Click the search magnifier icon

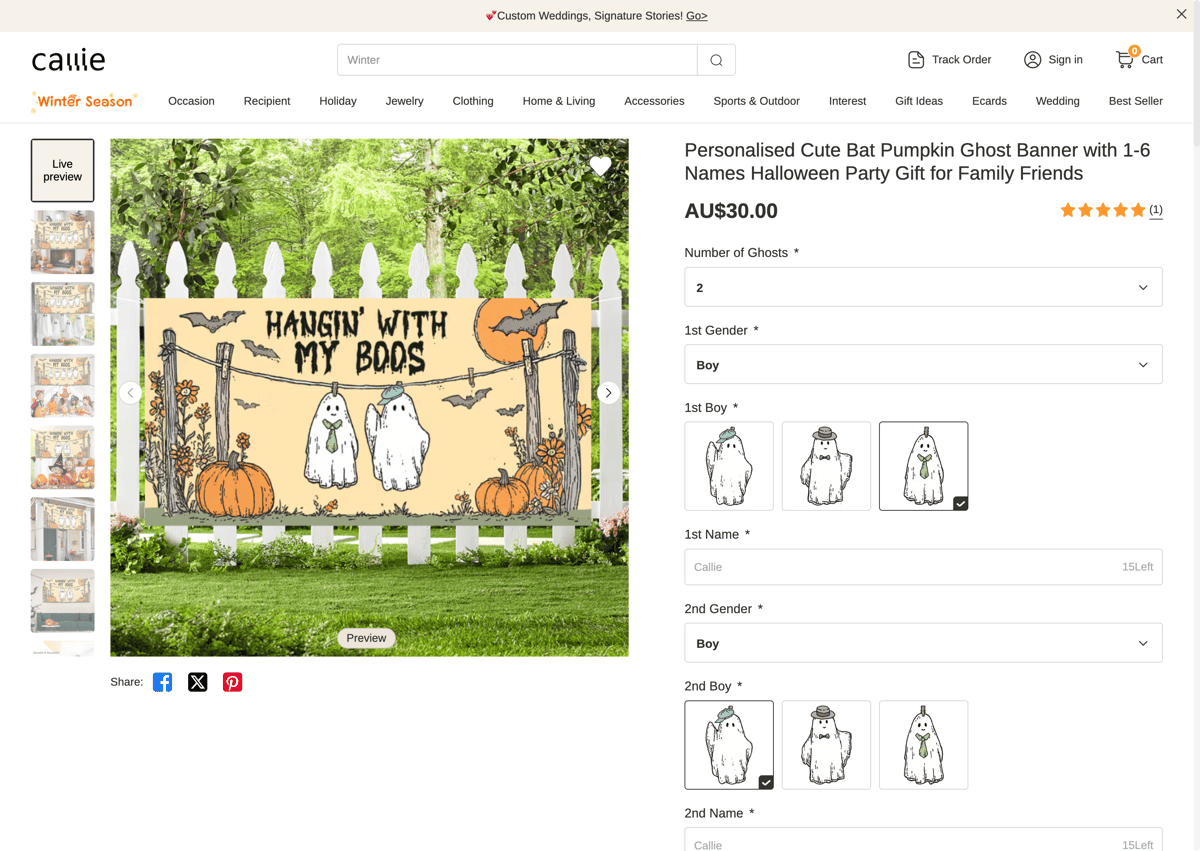point(716,60)
